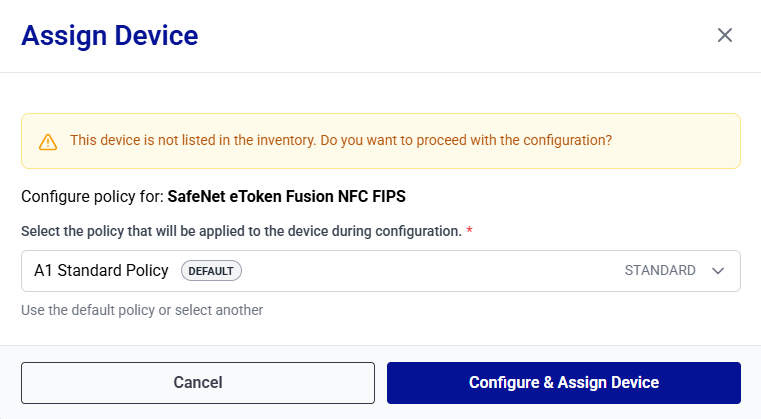Screen dimensions: 761x419
Task: Click empty header area beside the dialog title
Action: pyautogui.click(x=450, y=36)
